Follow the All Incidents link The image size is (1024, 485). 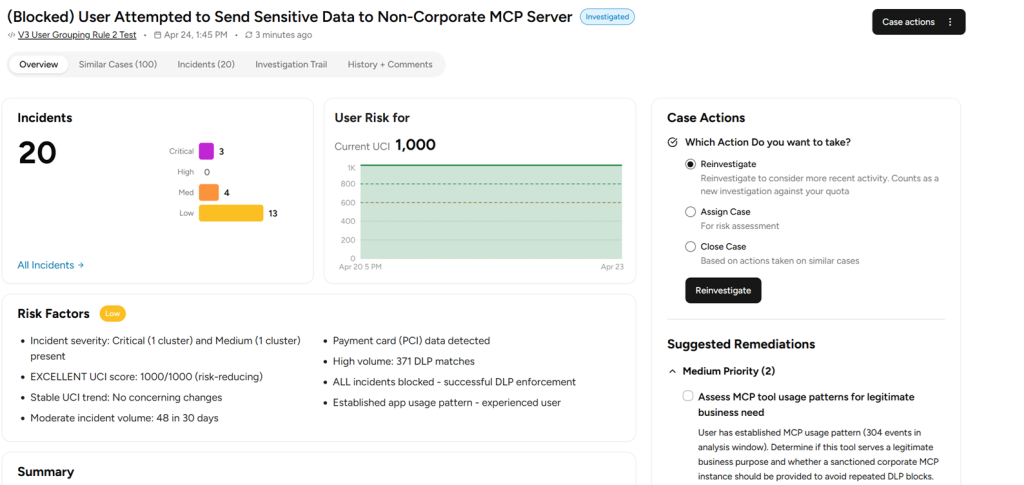[50, 265]
